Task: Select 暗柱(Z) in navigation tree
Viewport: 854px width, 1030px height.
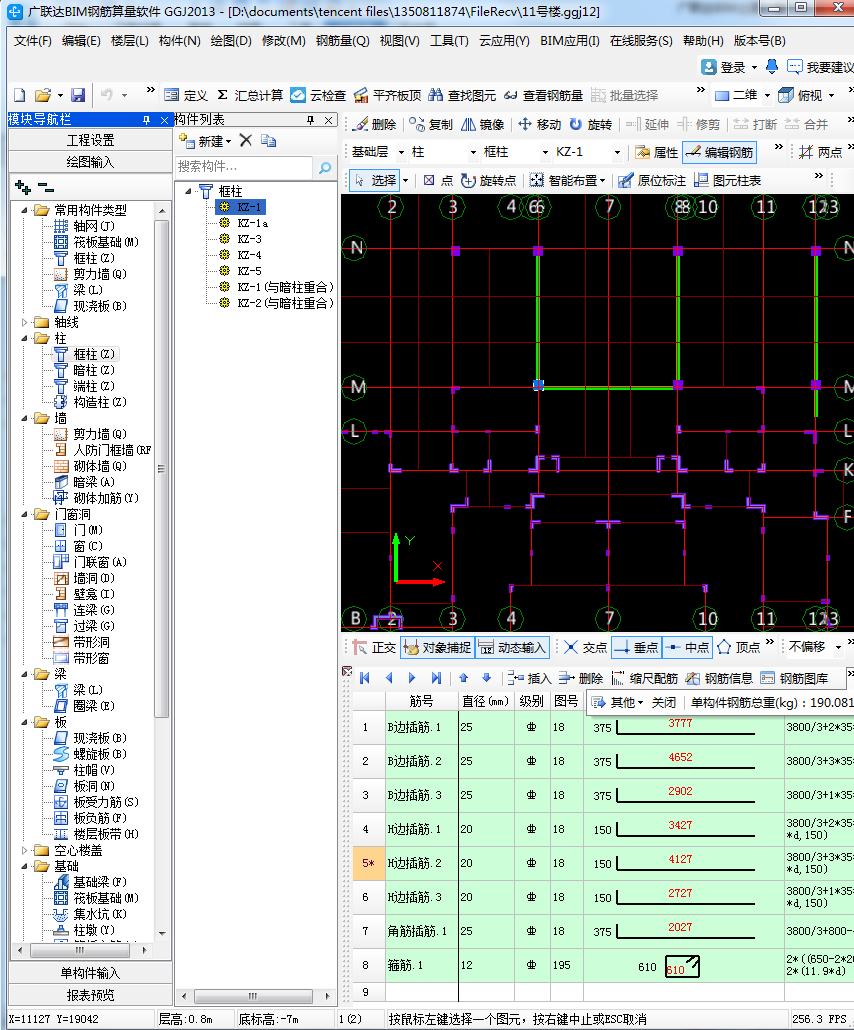Action: pos(94,370)
